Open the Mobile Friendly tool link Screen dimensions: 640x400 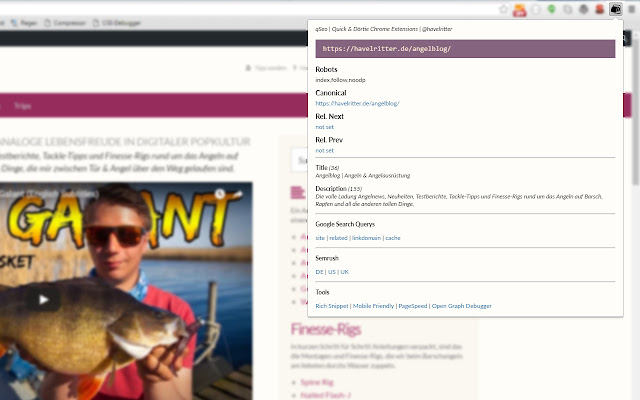coord(373,306)
